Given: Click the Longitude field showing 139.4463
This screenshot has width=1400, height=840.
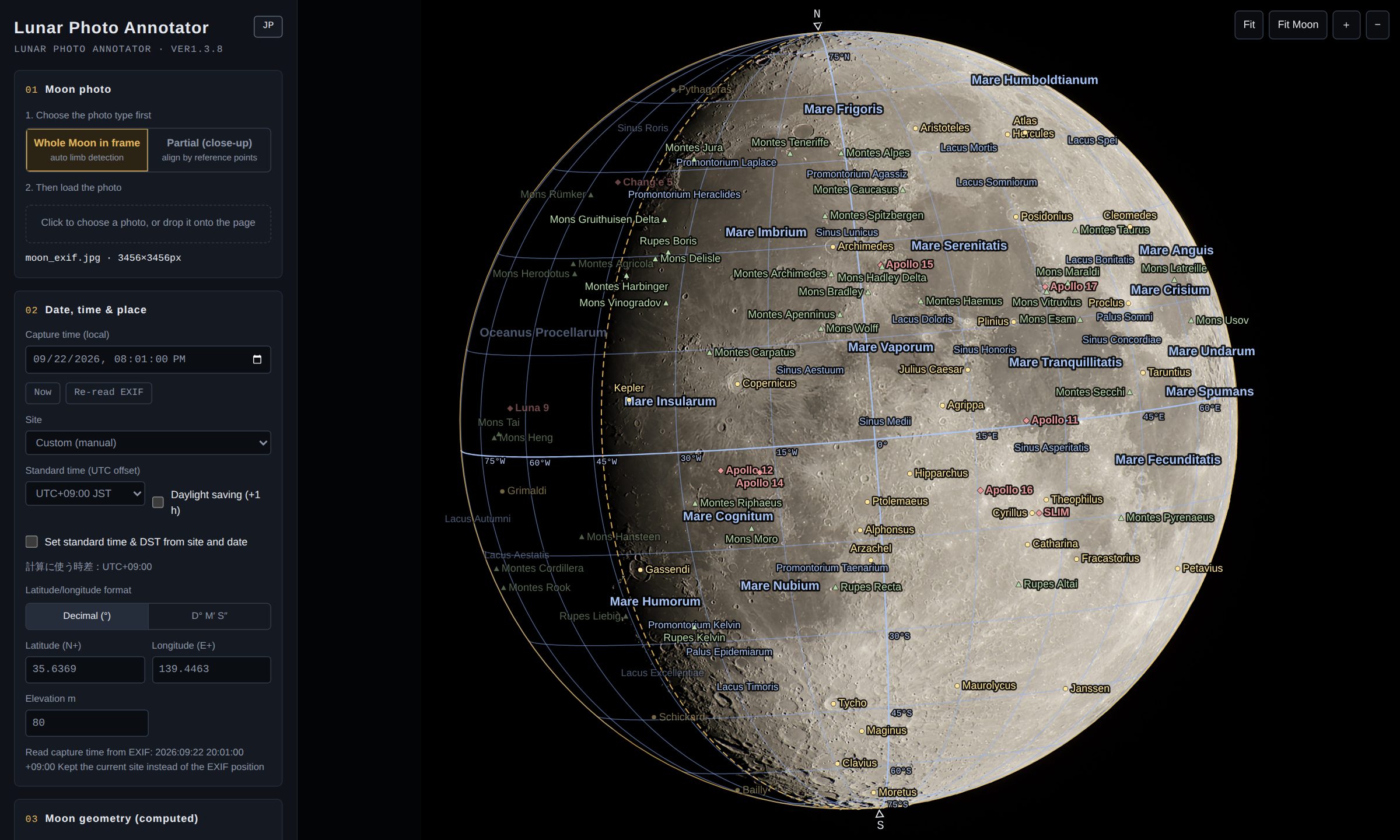Looking at the screenshot, I should point(212,669).
